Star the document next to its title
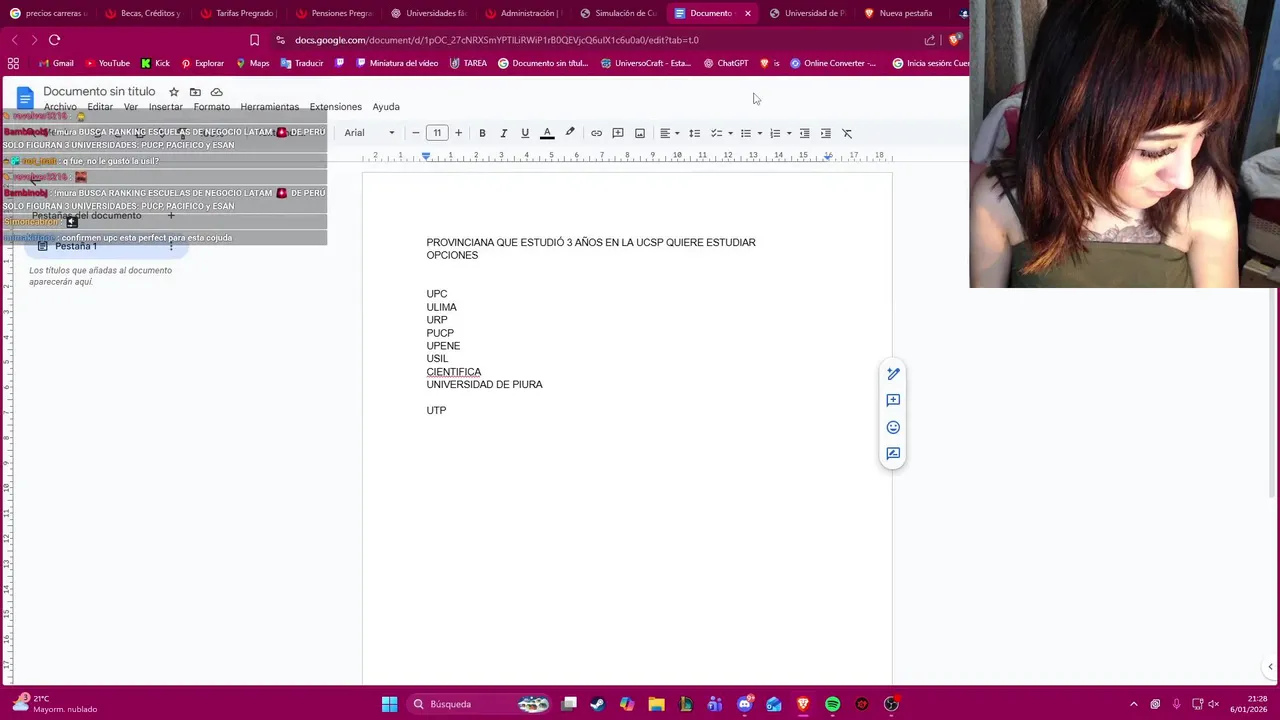The width and height of the screenshot is (1280, 720). point(174,92)
